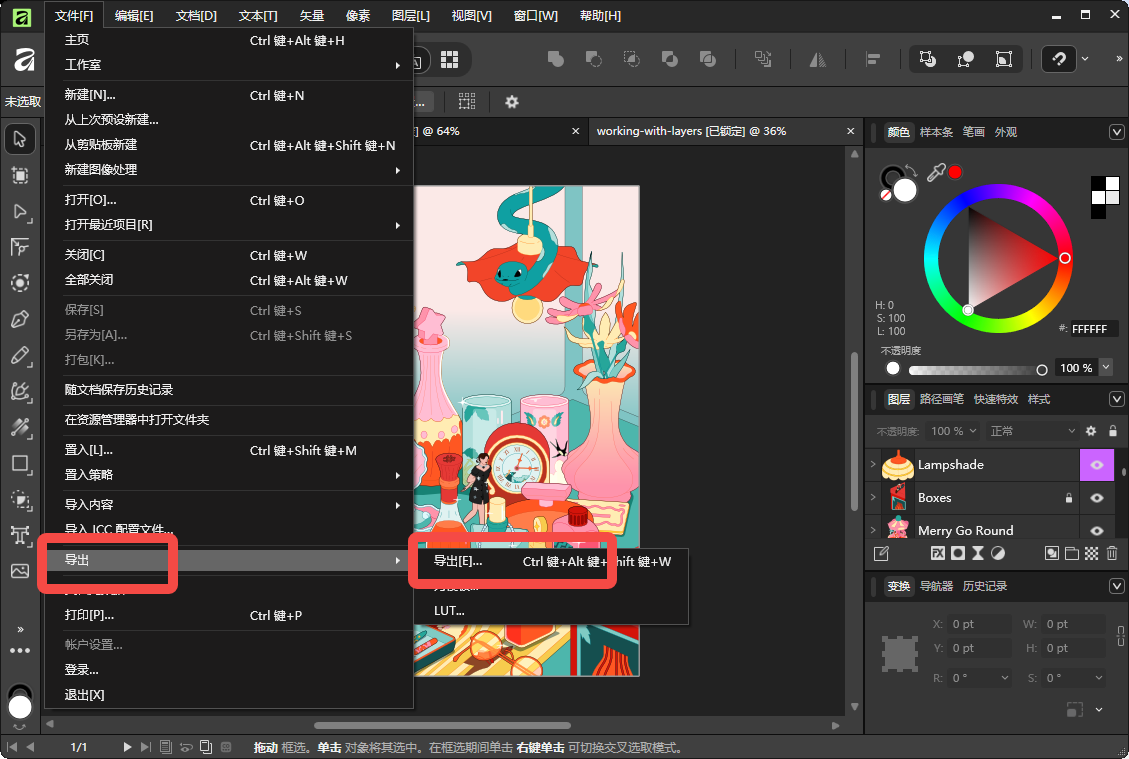Open snapping options dropdown arrow
The height and width of the screenshot is (759, 1129).
tap(1085, 59)
